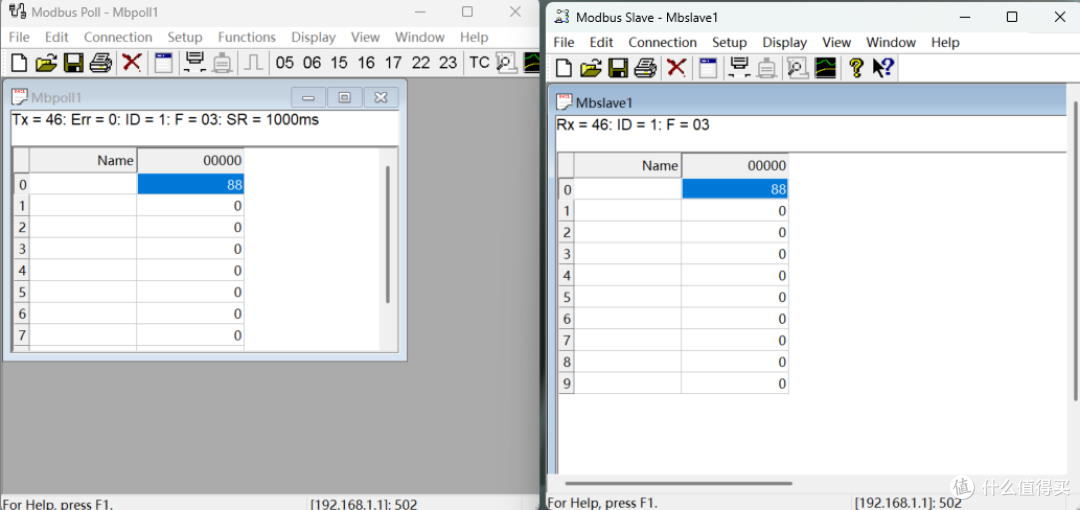Open Window menu in Modbus Slave
The width and height of the screenshot is (1080, 510).
tap(891, 42)
